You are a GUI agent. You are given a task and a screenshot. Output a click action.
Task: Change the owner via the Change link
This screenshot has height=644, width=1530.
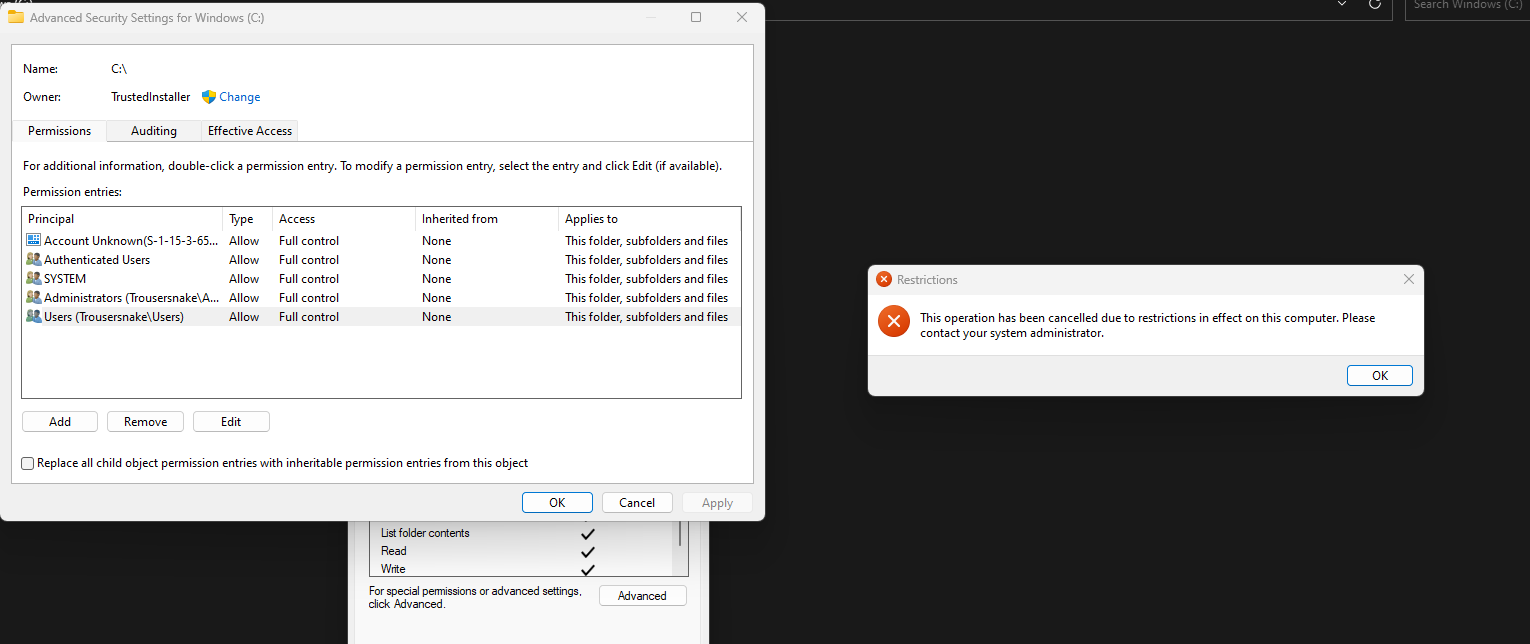240,97
